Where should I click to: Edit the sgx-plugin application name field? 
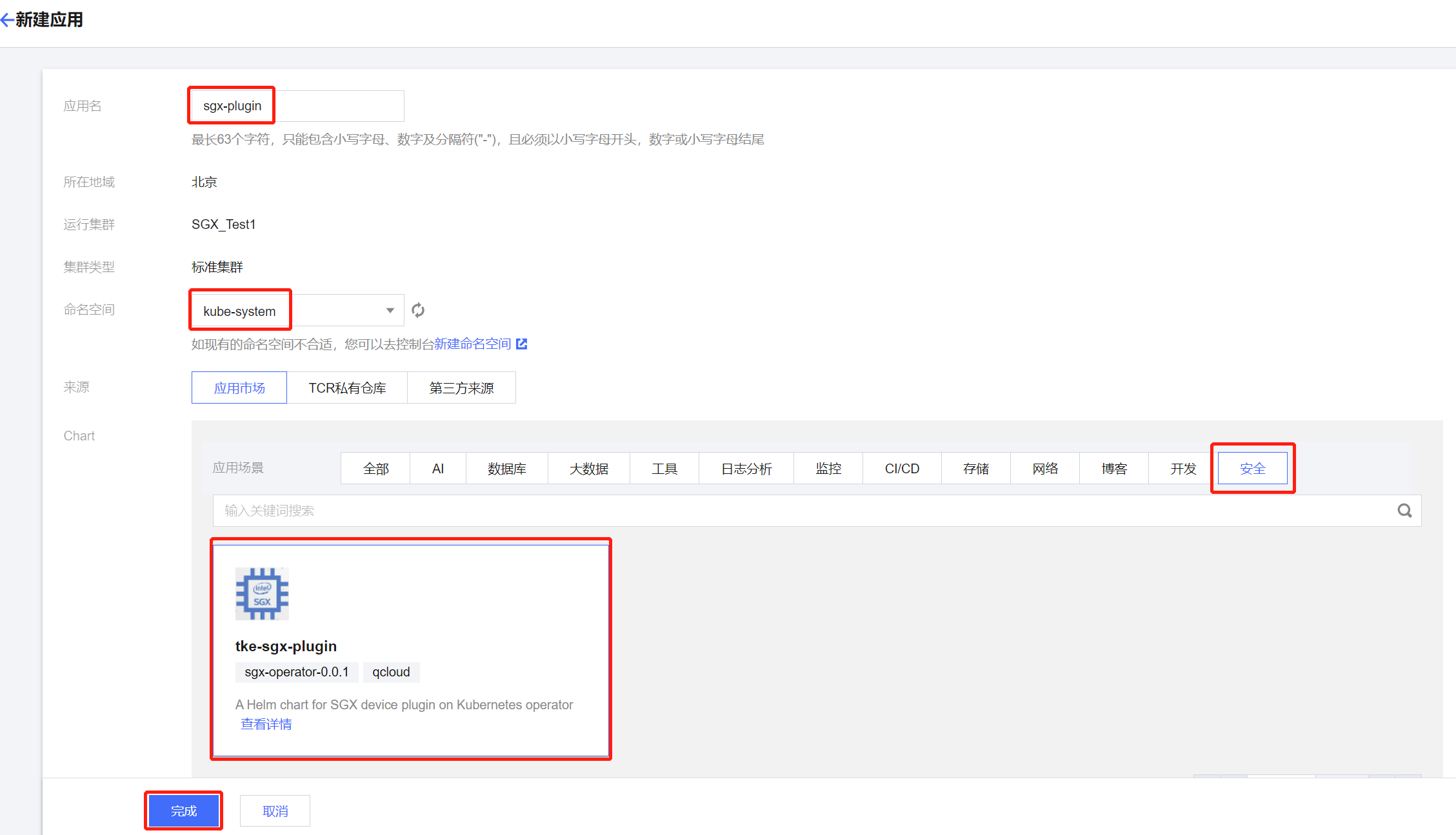[297, 106]
